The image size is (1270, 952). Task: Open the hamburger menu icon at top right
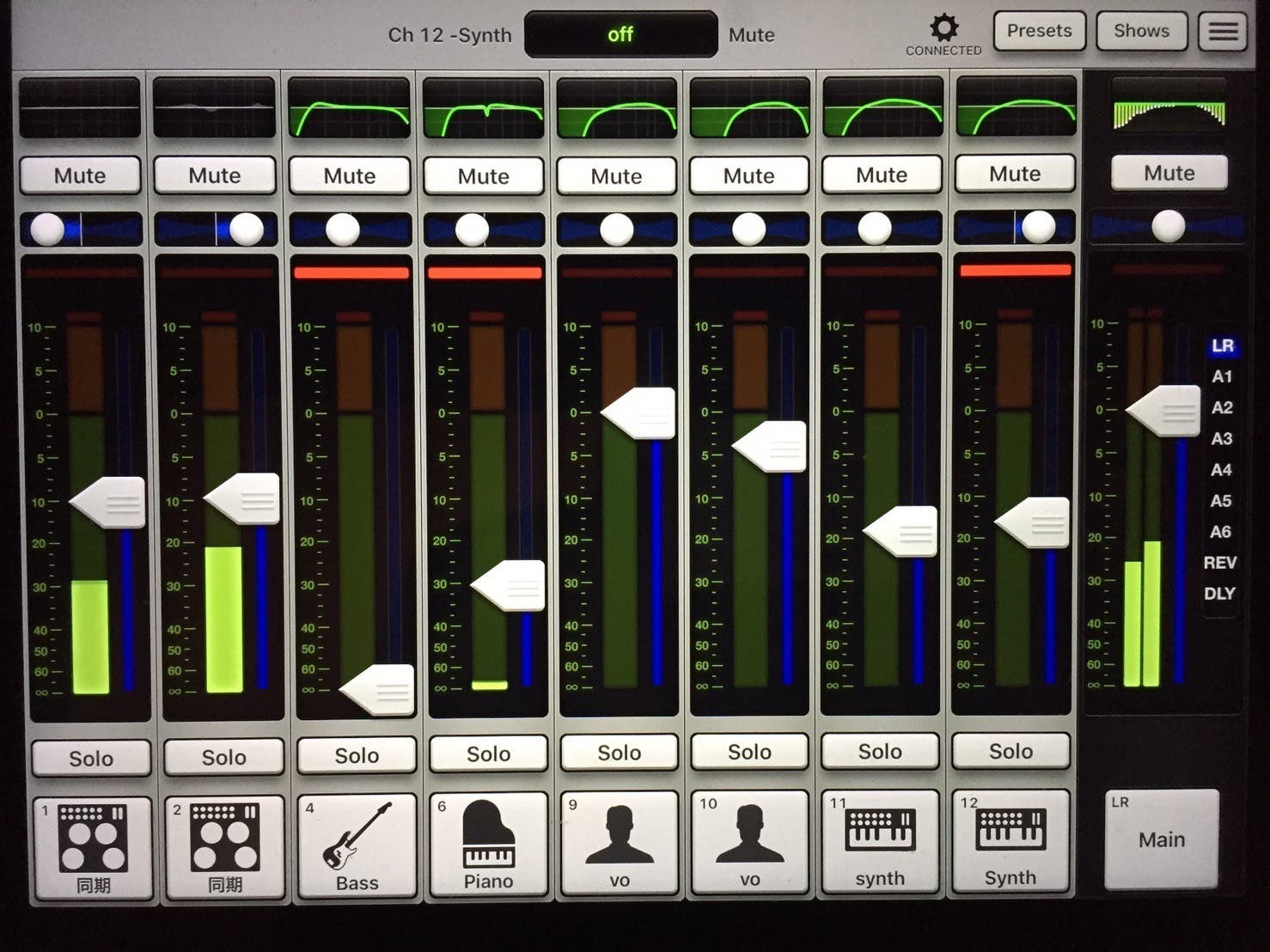1223,32
